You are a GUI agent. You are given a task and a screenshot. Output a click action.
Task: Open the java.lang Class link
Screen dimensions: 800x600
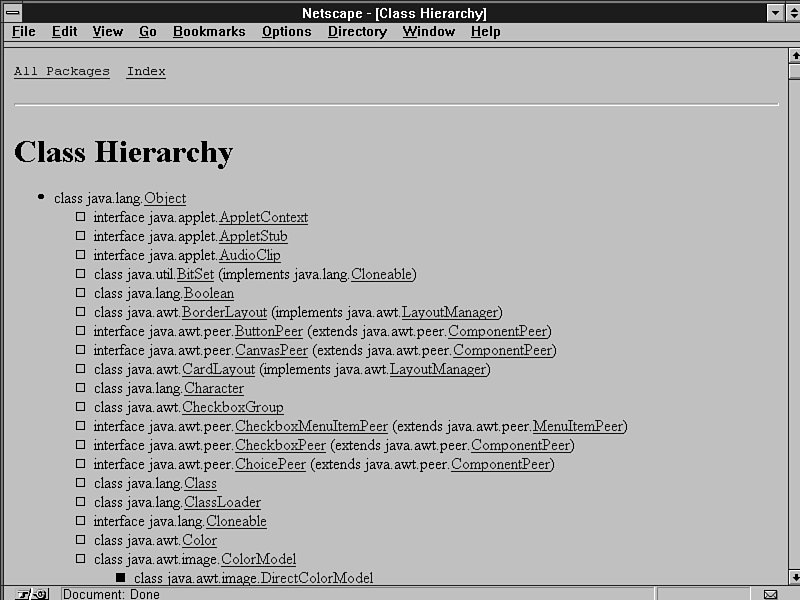click(x=200, y=484)
